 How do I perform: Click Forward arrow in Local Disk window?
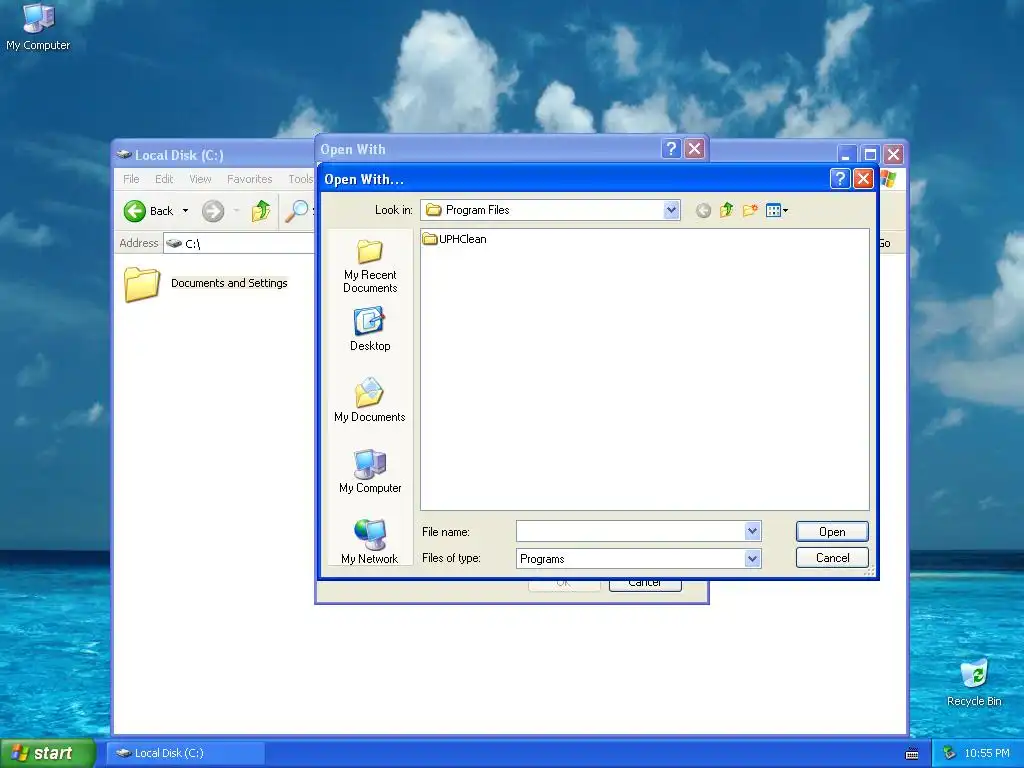pos(213,211)
